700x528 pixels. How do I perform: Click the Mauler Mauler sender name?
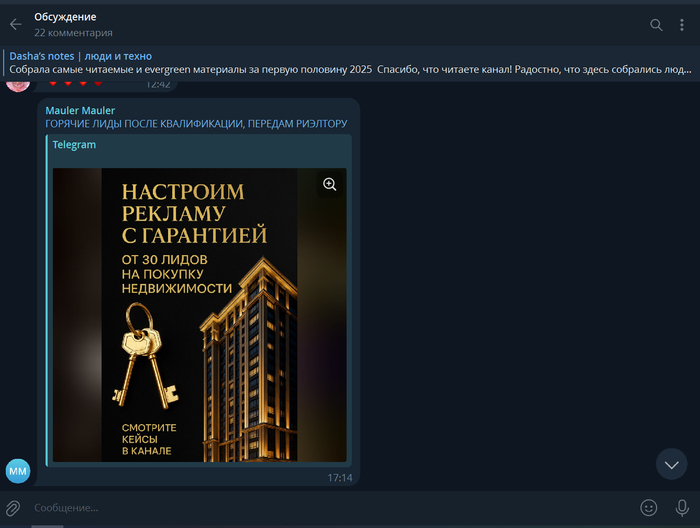[x=80, y=110]
